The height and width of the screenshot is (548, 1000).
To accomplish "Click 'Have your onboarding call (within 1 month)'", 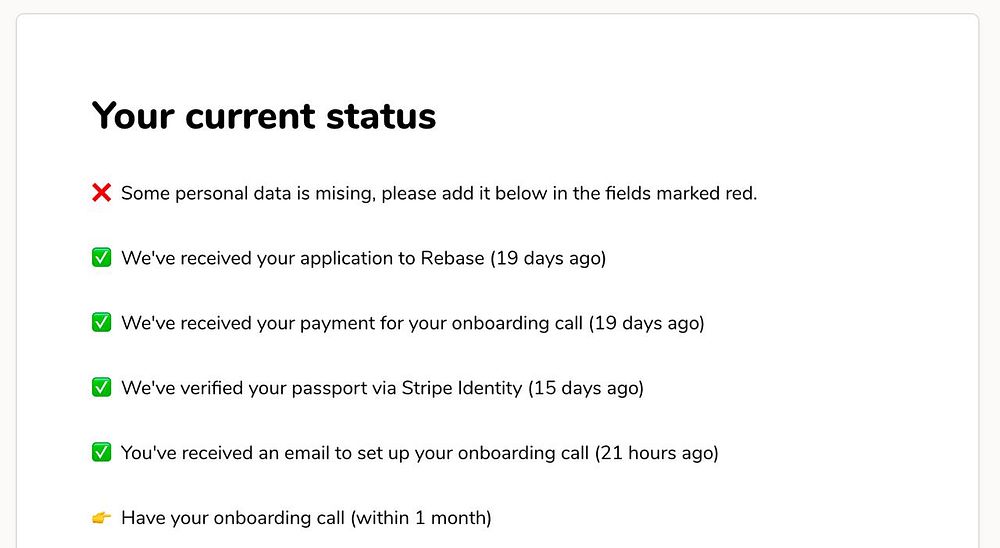I will pos(306,518).
